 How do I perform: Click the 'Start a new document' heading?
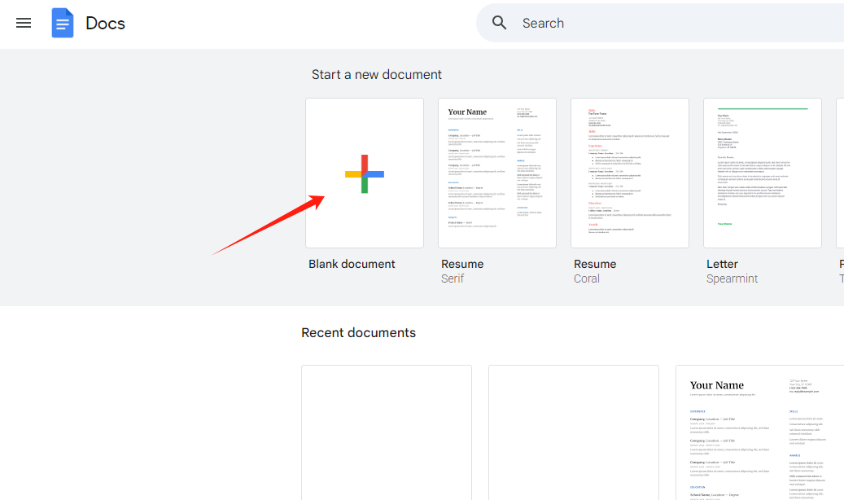pyautogui.click(x=376, y=75)
